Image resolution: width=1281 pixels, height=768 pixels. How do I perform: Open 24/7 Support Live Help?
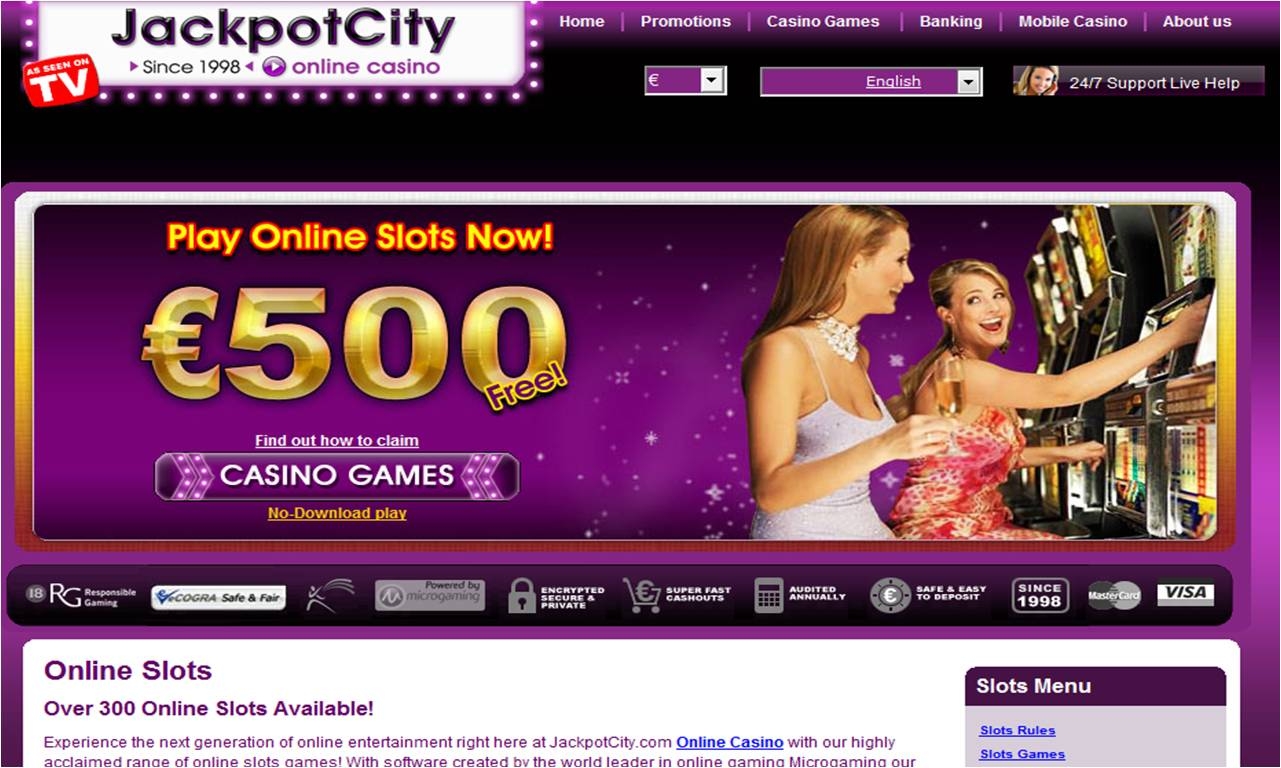point(1139,83)
